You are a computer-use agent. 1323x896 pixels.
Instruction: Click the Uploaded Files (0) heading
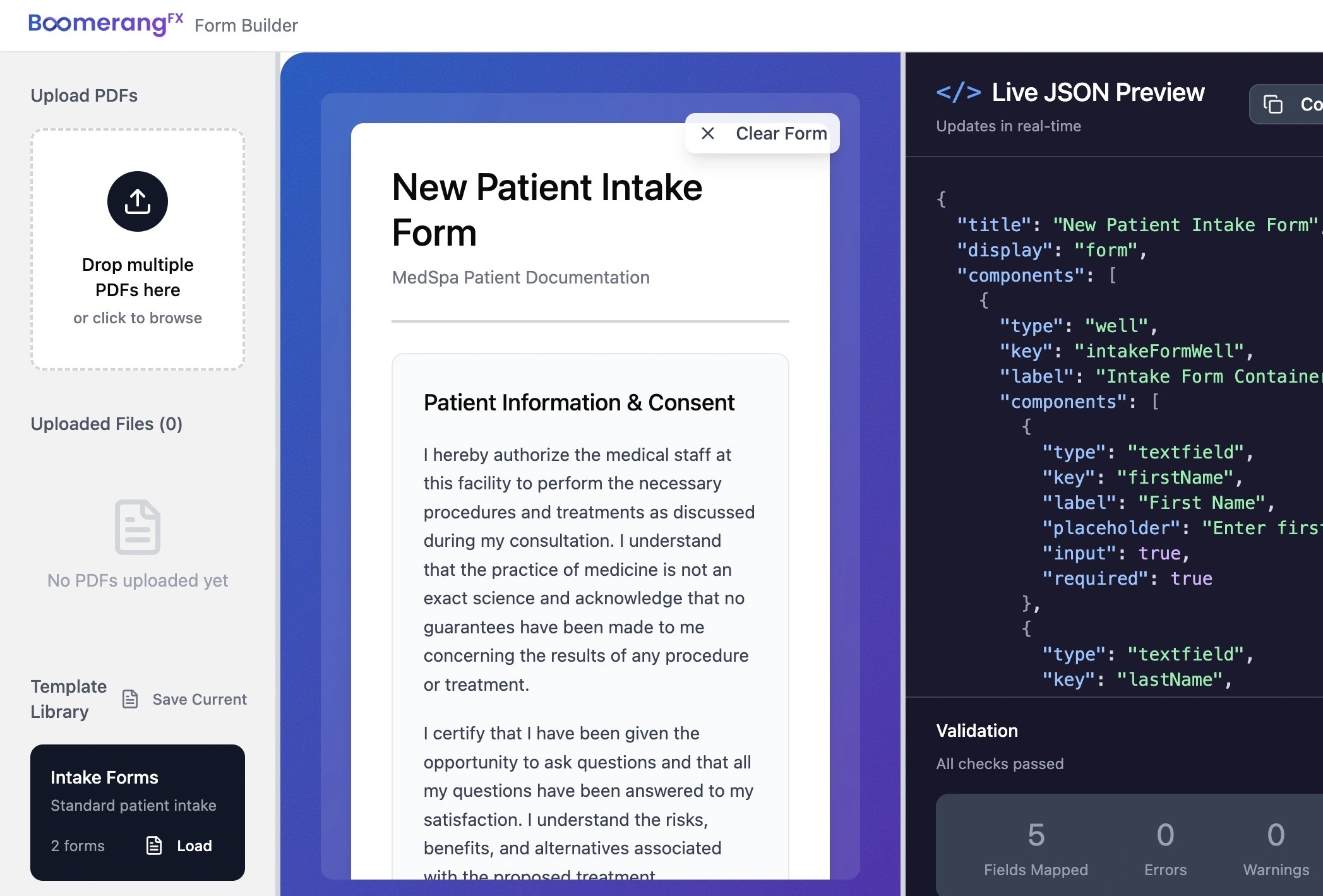click(x=107, y=424)
